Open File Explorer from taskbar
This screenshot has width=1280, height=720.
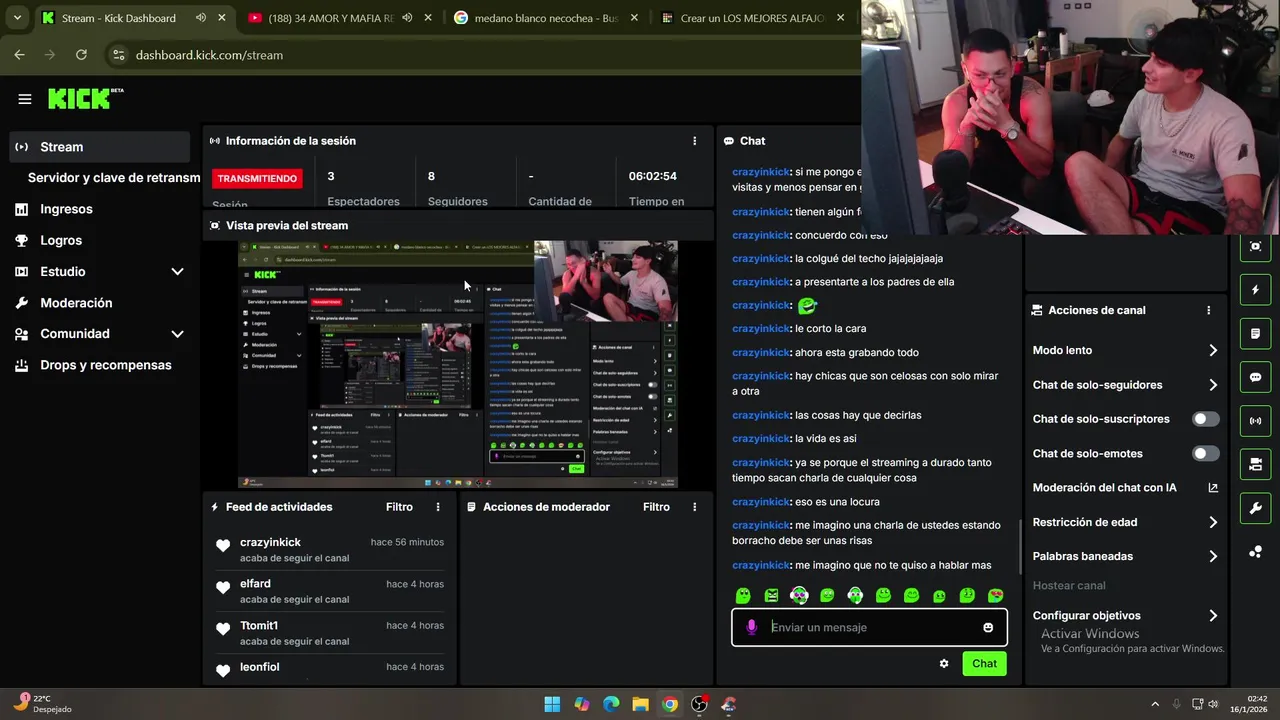tap(640, 704)
